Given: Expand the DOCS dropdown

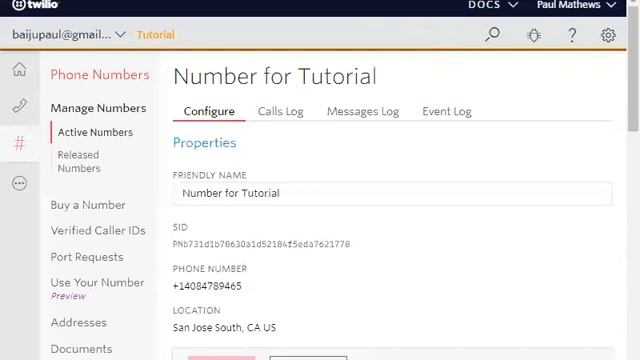Looking at the screenshot, I should pyautogui.click(x=493, y=5).
